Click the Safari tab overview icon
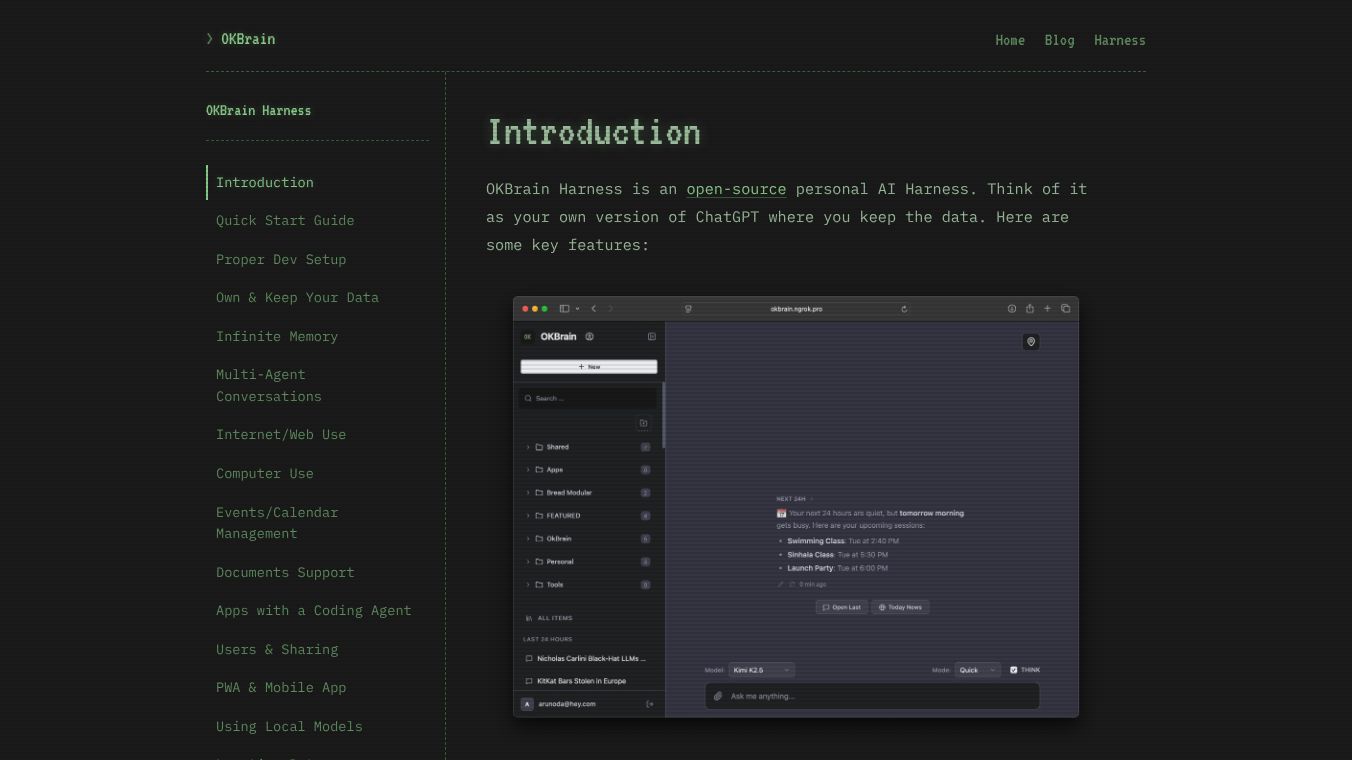The height and width of the screenshot is (760, 1352). click(x=1065, y=309)
